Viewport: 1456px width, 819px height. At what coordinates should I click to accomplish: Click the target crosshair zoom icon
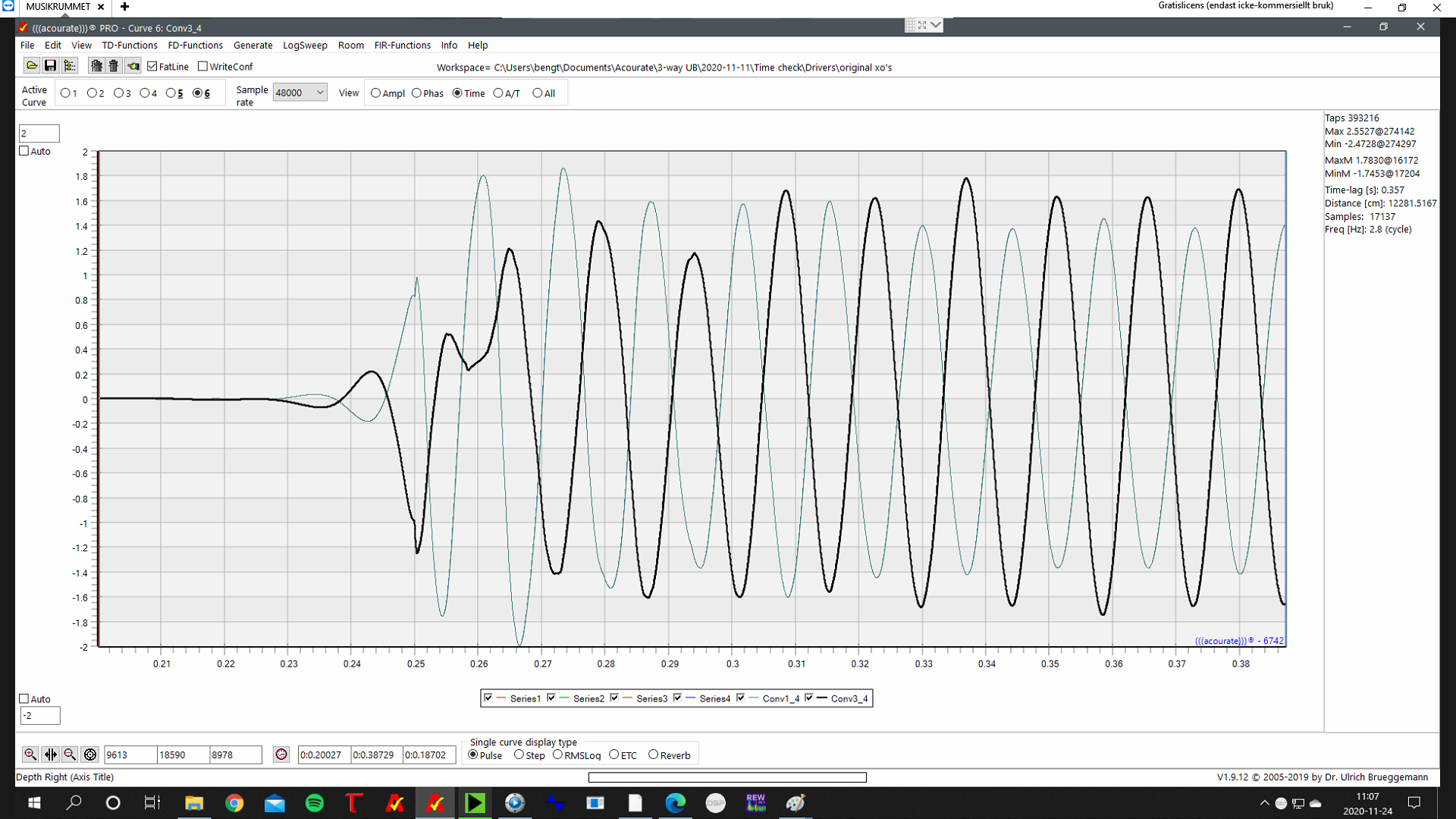click(90, 755)
